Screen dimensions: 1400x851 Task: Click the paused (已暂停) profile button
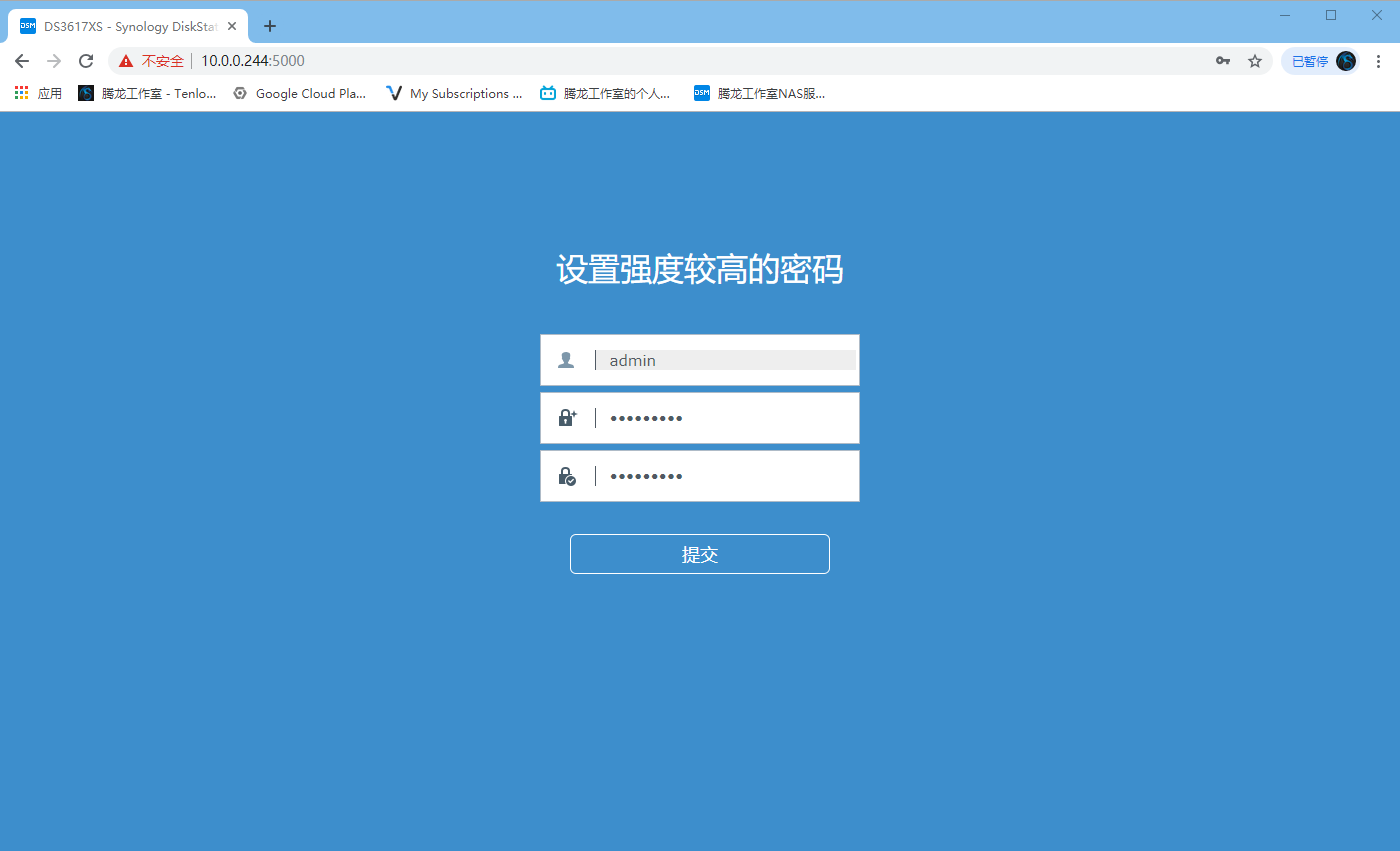click(1321, 61)
